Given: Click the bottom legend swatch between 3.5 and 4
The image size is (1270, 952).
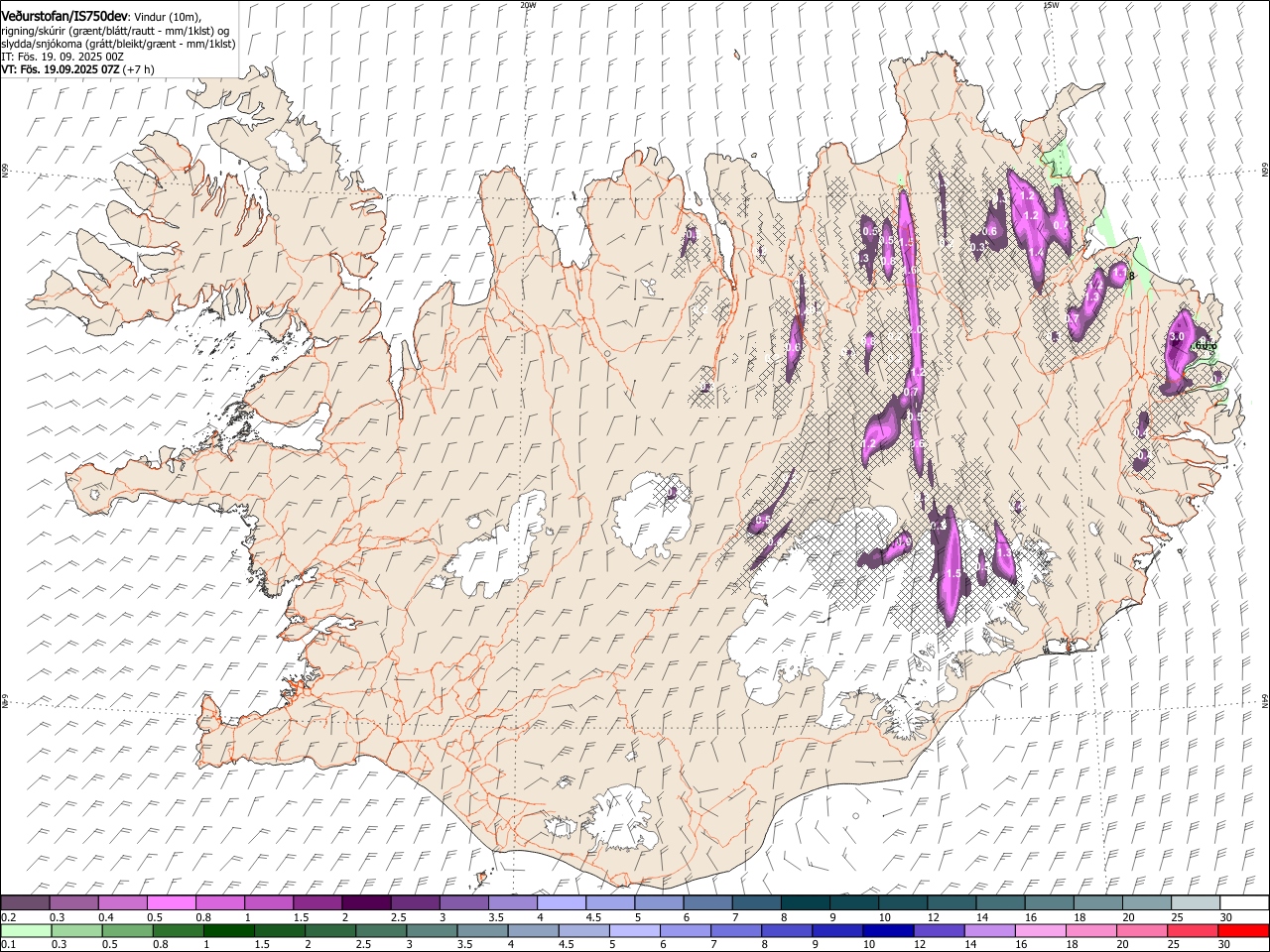Looking at the screenshot, I should [x=483, y=930].
